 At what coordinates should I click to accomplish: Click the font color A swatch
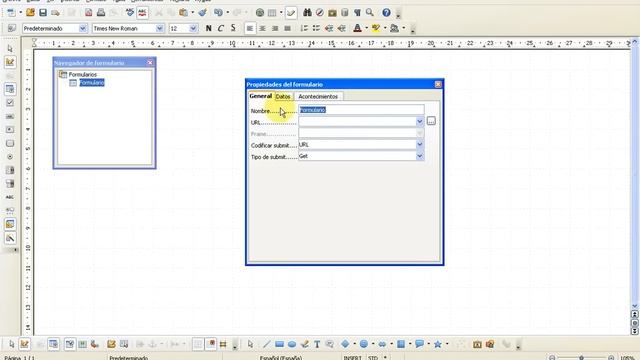click(x=357, y=28)
